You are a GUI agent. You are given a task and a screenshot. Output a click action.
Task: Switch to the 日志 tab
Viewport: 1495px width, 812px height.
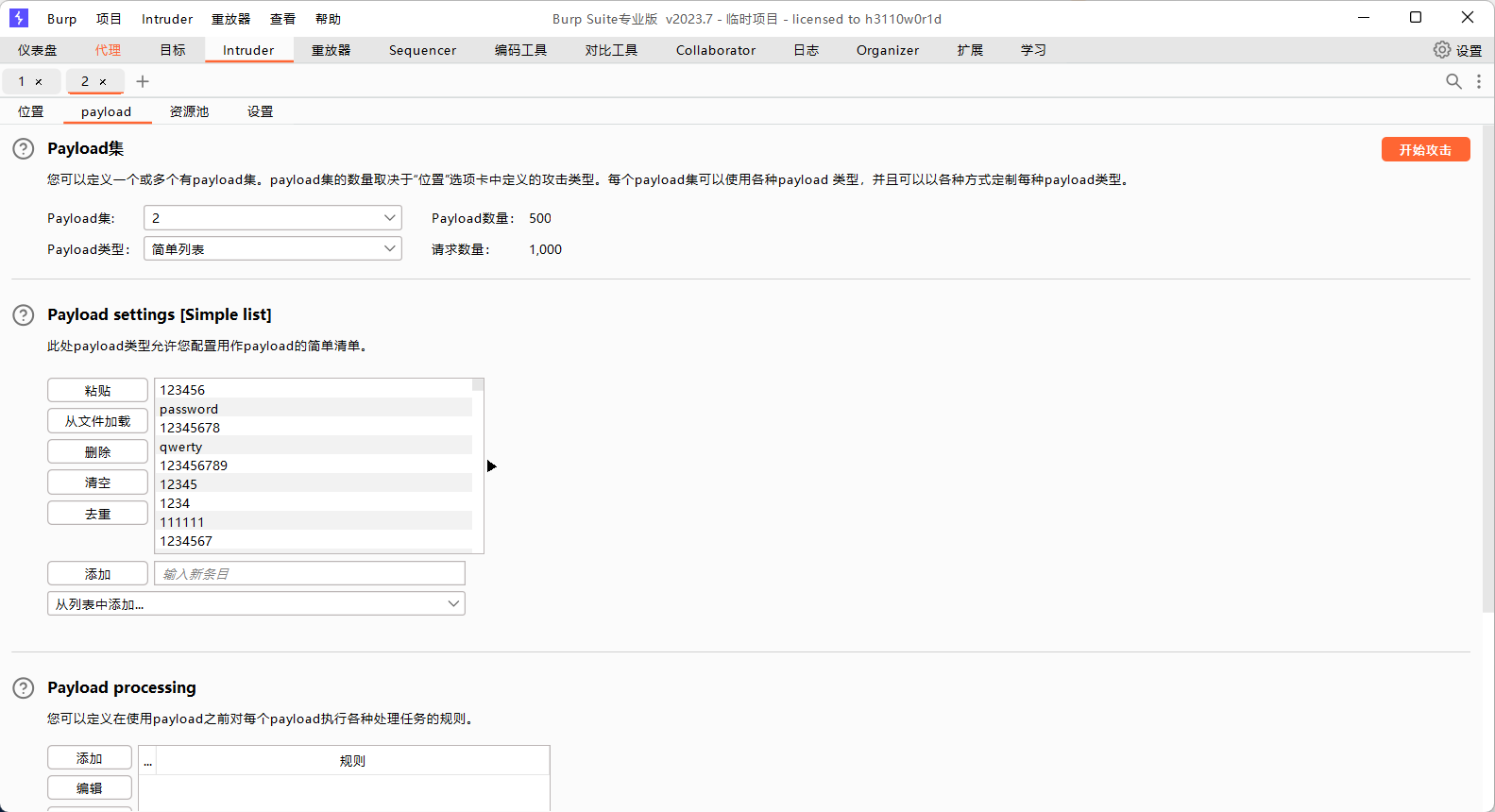click(x=807, y=50)
